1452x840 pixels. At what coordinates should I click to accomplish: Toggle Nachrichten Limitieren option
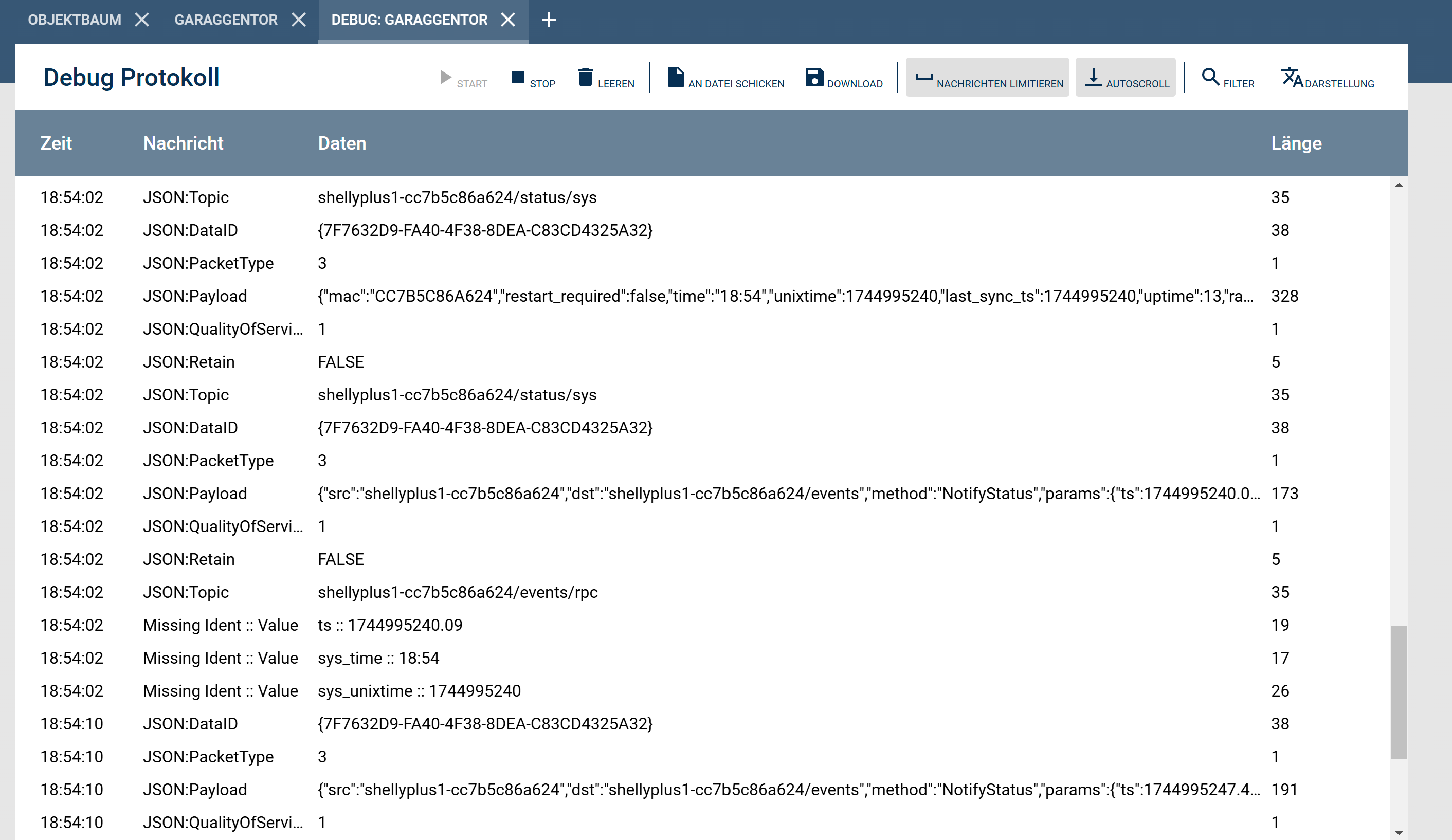click(987, 77)
